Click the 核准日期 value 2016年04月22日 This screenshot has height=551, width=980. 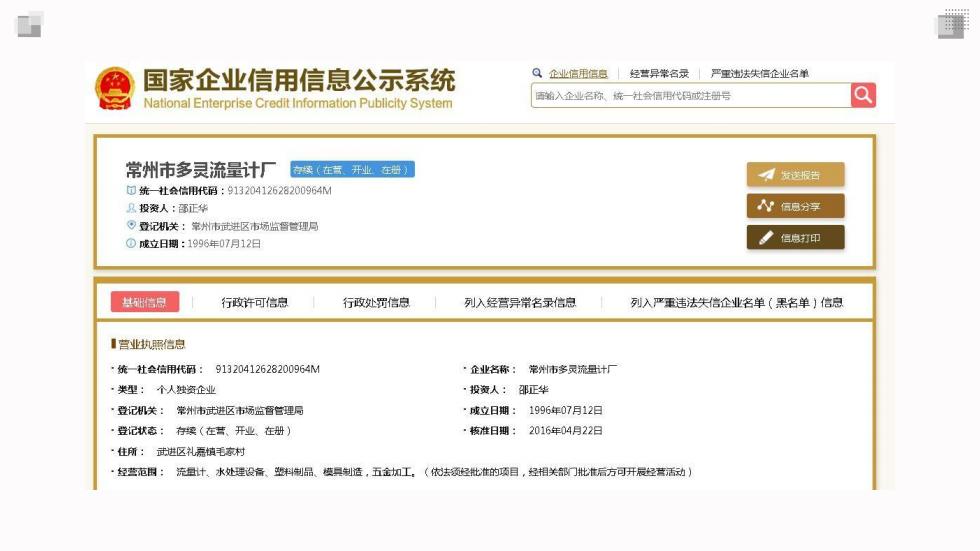566,430
